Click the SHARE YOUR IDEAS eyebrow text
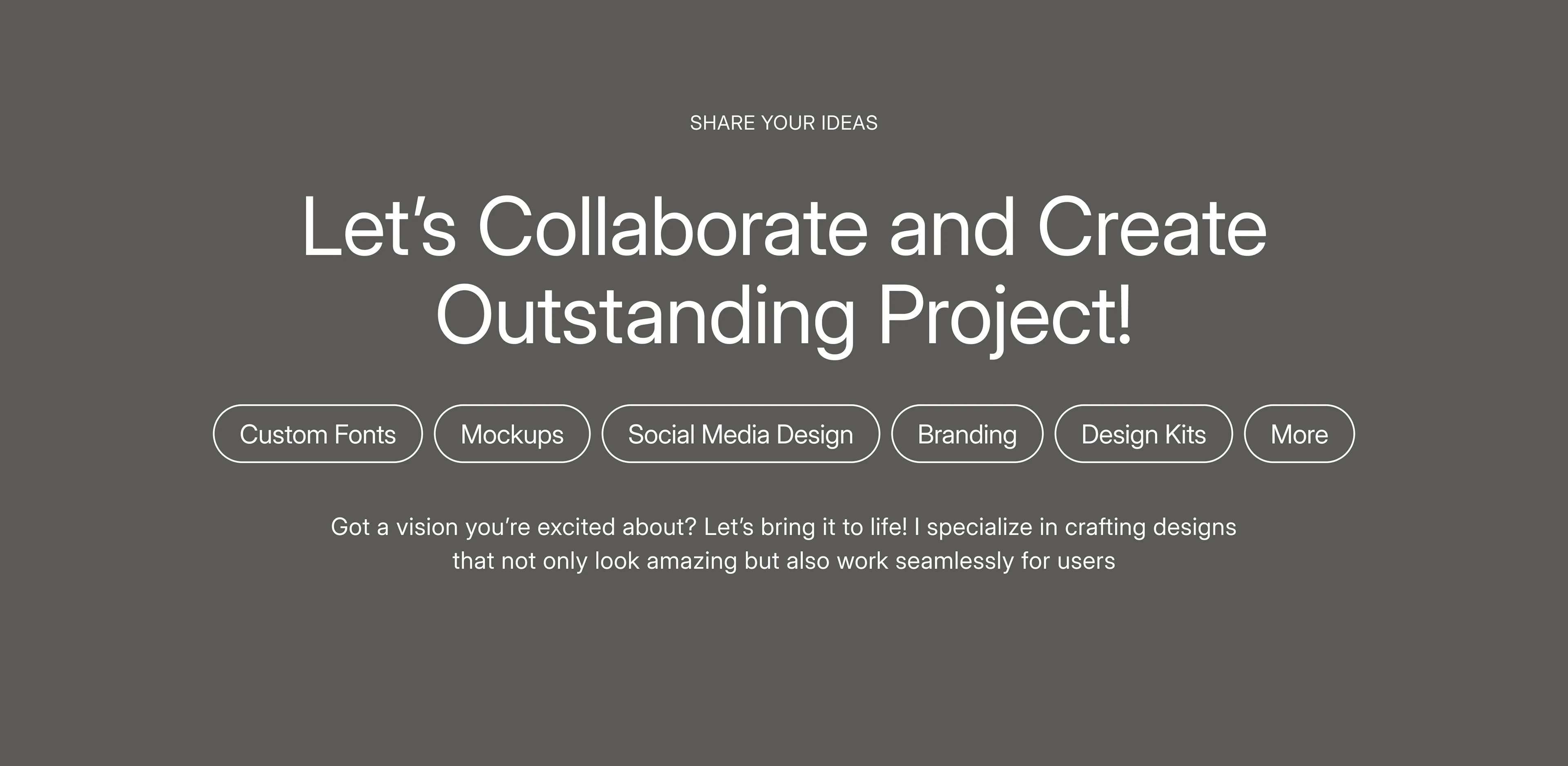 (784, 123)
